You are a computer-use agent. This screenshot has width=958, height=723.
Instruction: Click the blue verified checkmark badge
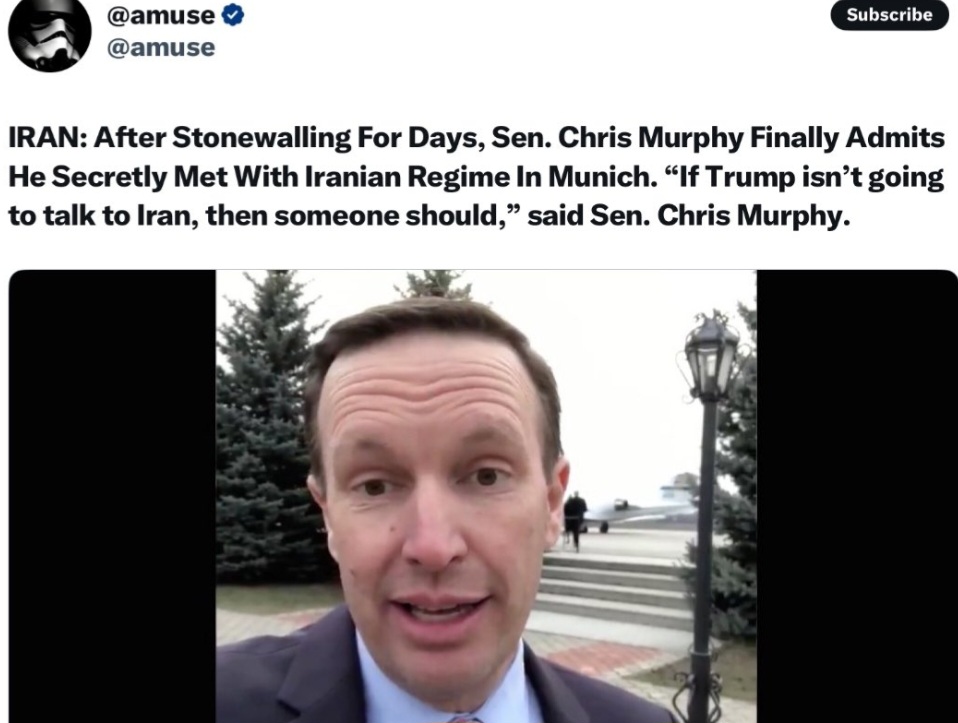pos(232,15)
